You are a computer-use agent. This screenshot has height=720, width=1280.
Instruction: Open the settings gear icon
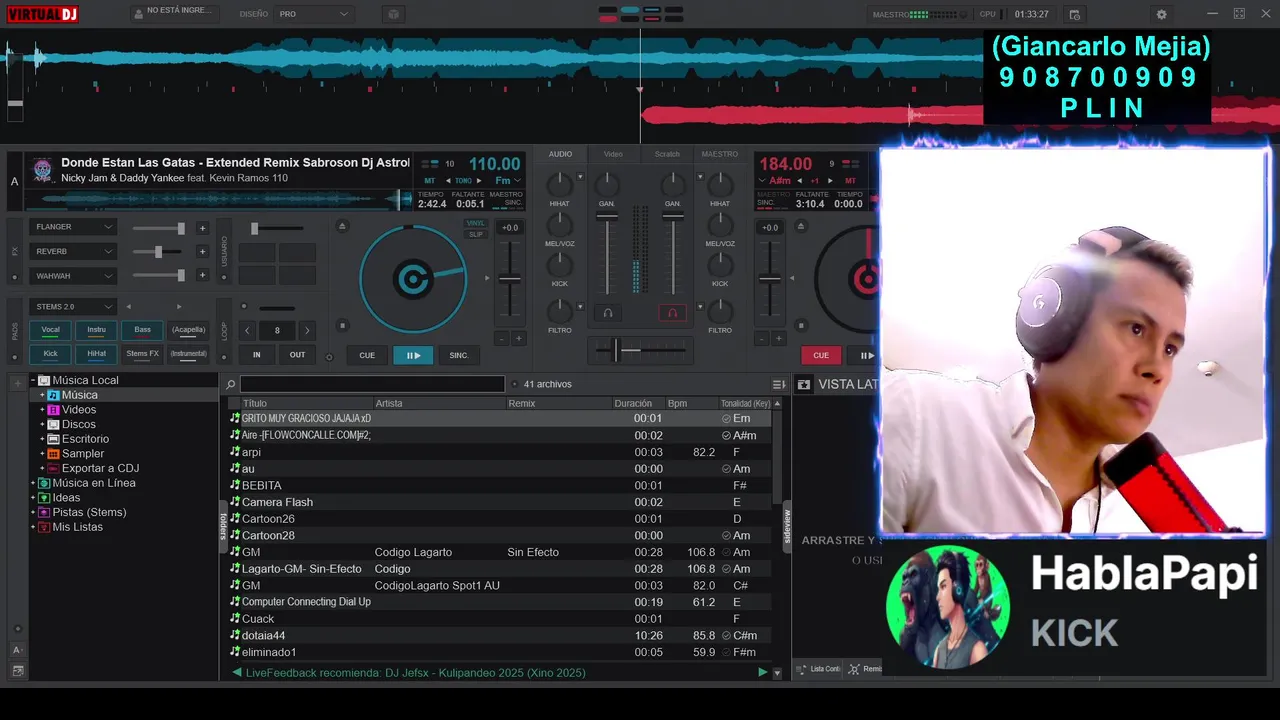(x=1161, y=14)
